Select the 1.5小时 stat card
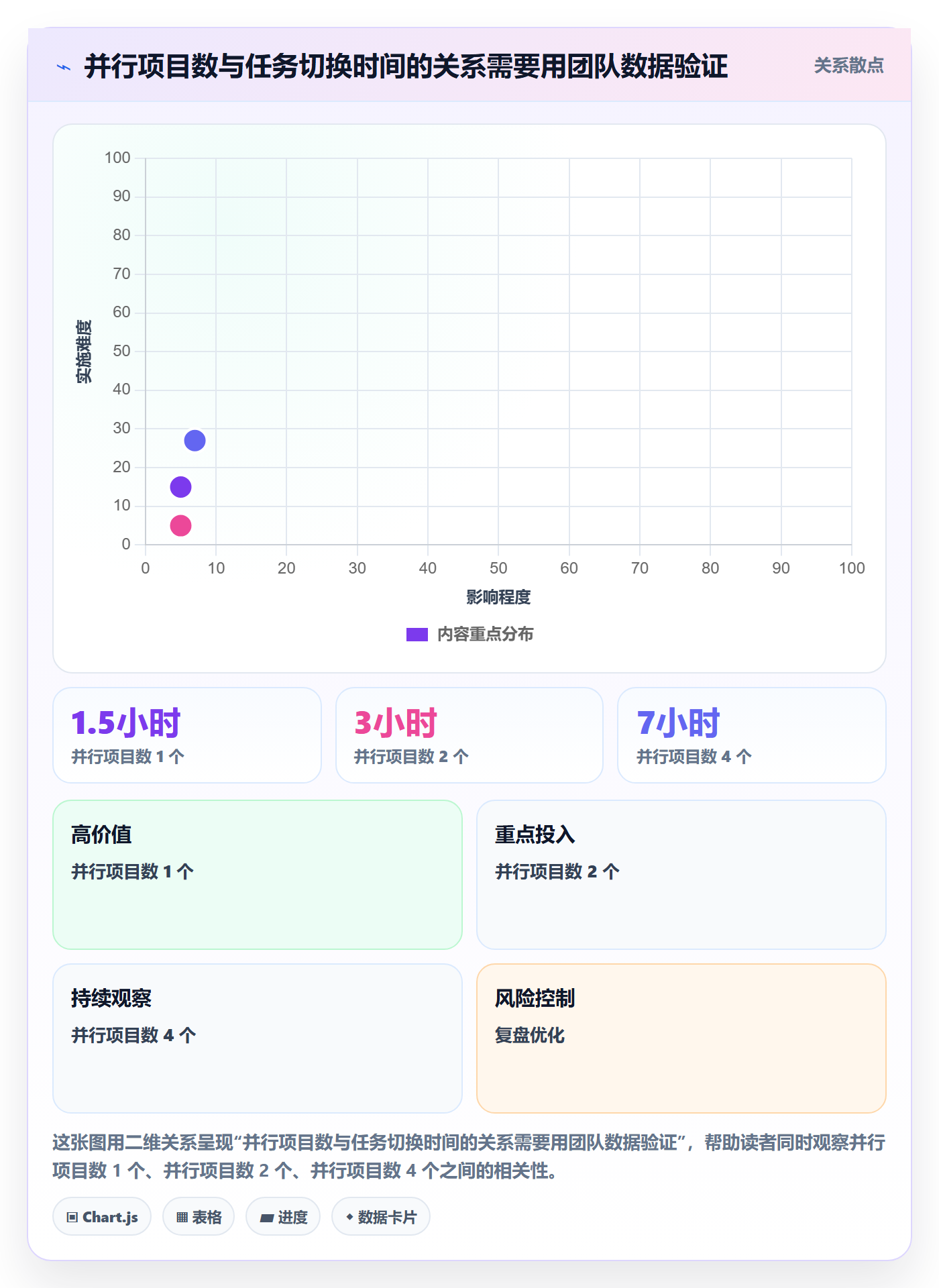 (187, 735)
